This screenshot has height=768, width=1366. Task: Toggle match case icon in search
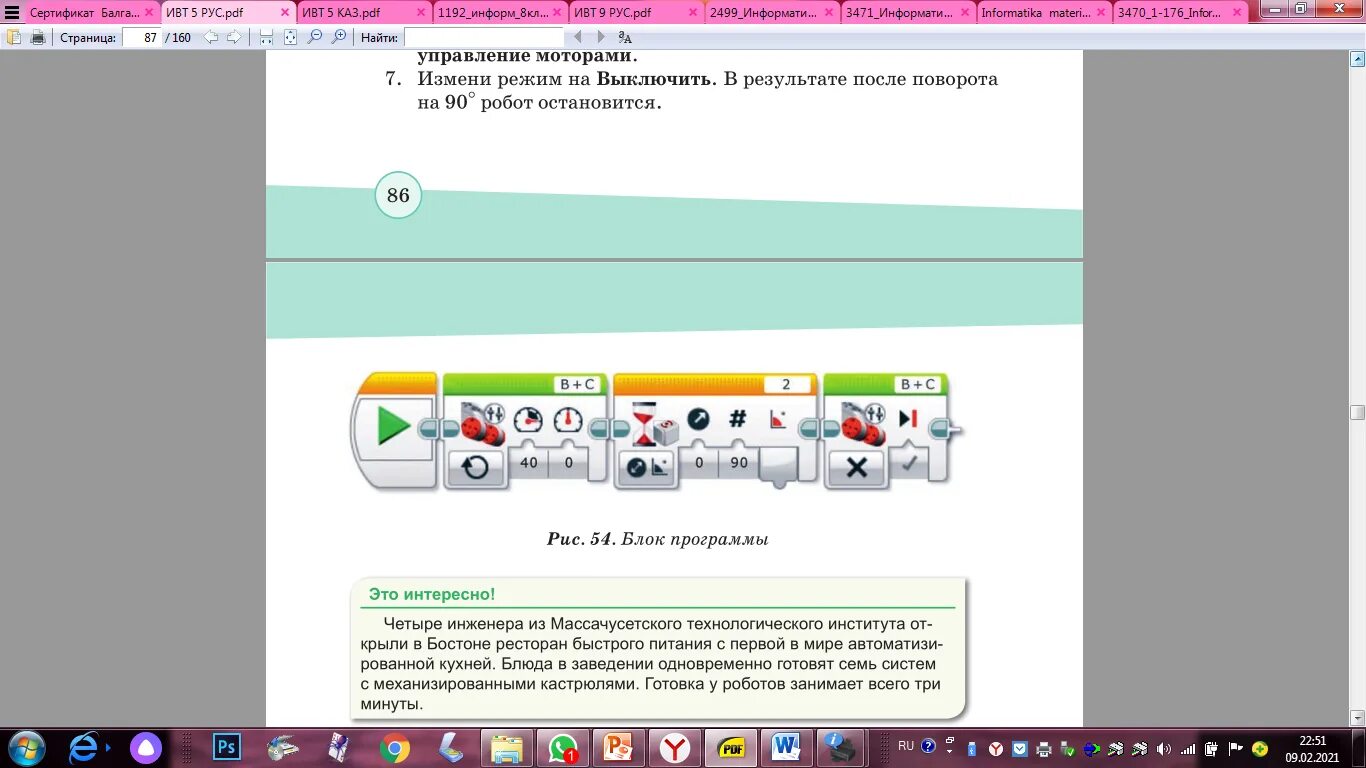625,37
